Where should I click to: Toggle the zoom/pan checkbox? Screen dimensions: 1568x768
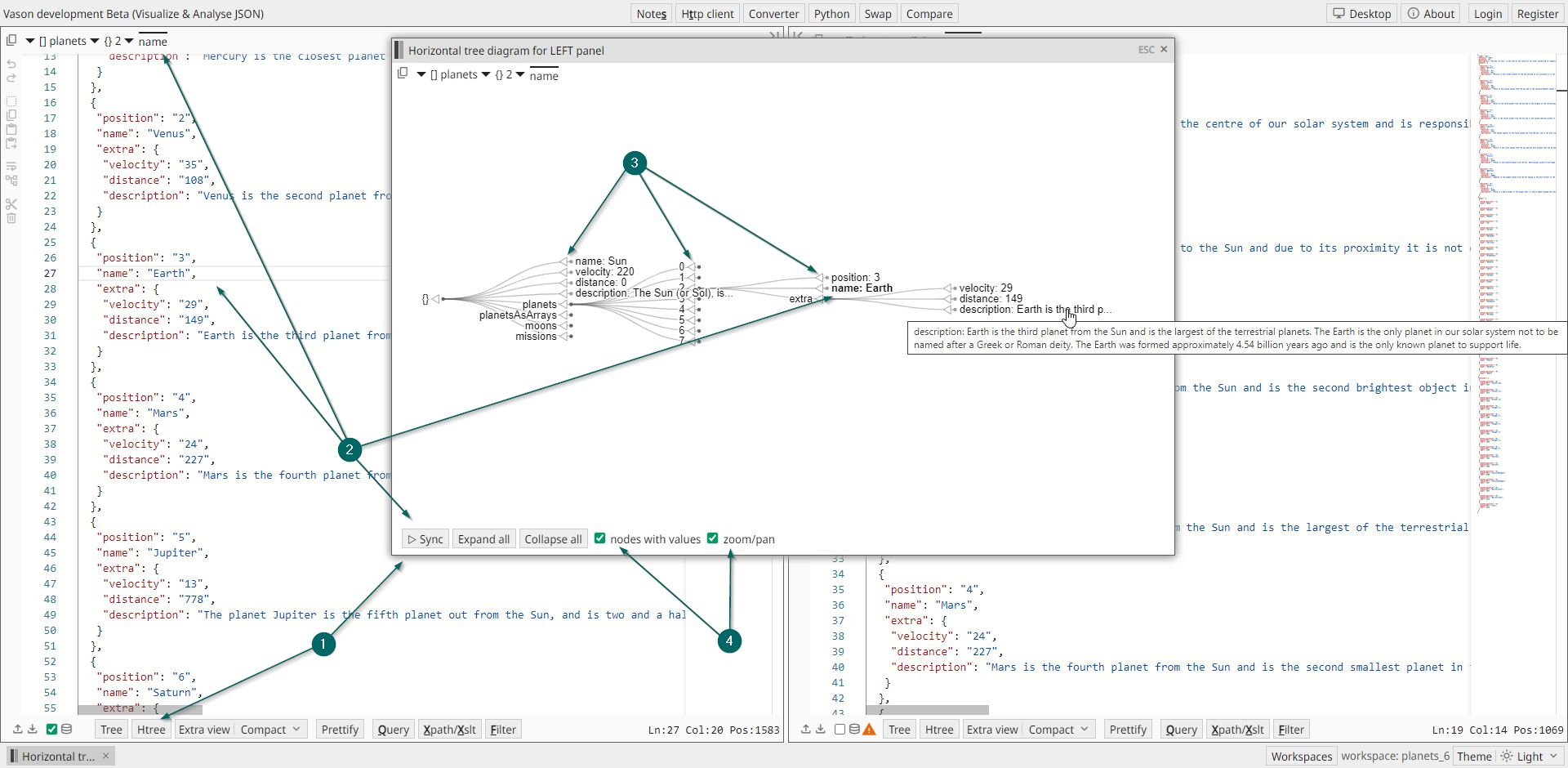click(x=713, y=538)
